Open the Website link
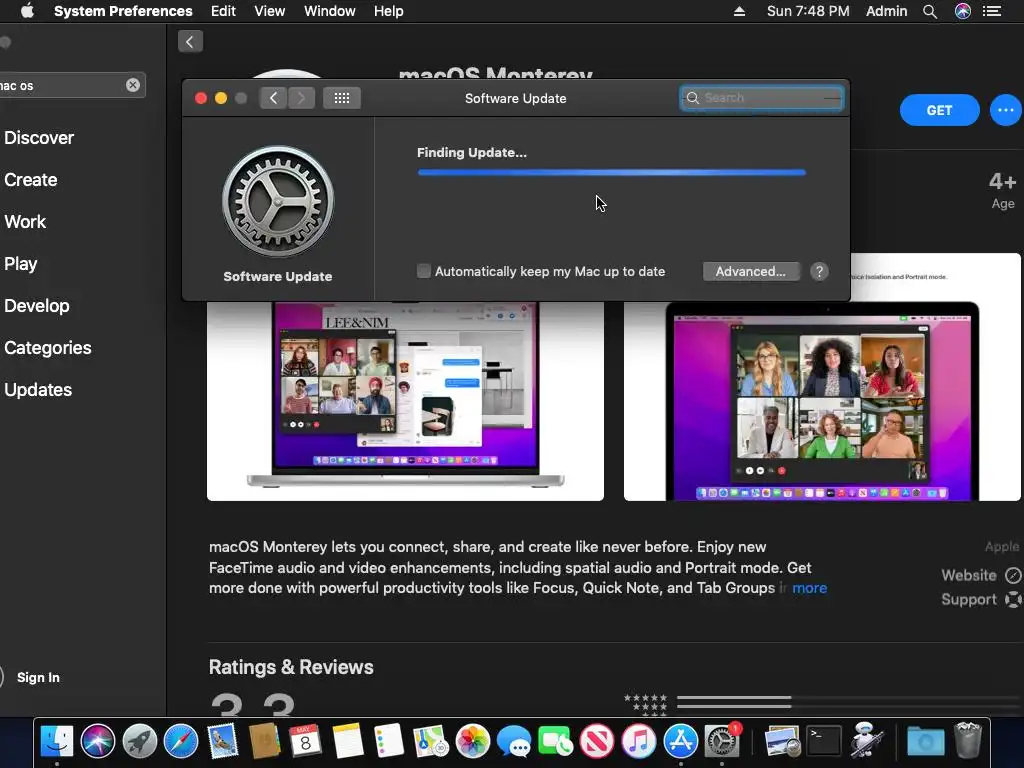Screen dimensions: 1024x768 pyautogui.click(x=981, y=575)
